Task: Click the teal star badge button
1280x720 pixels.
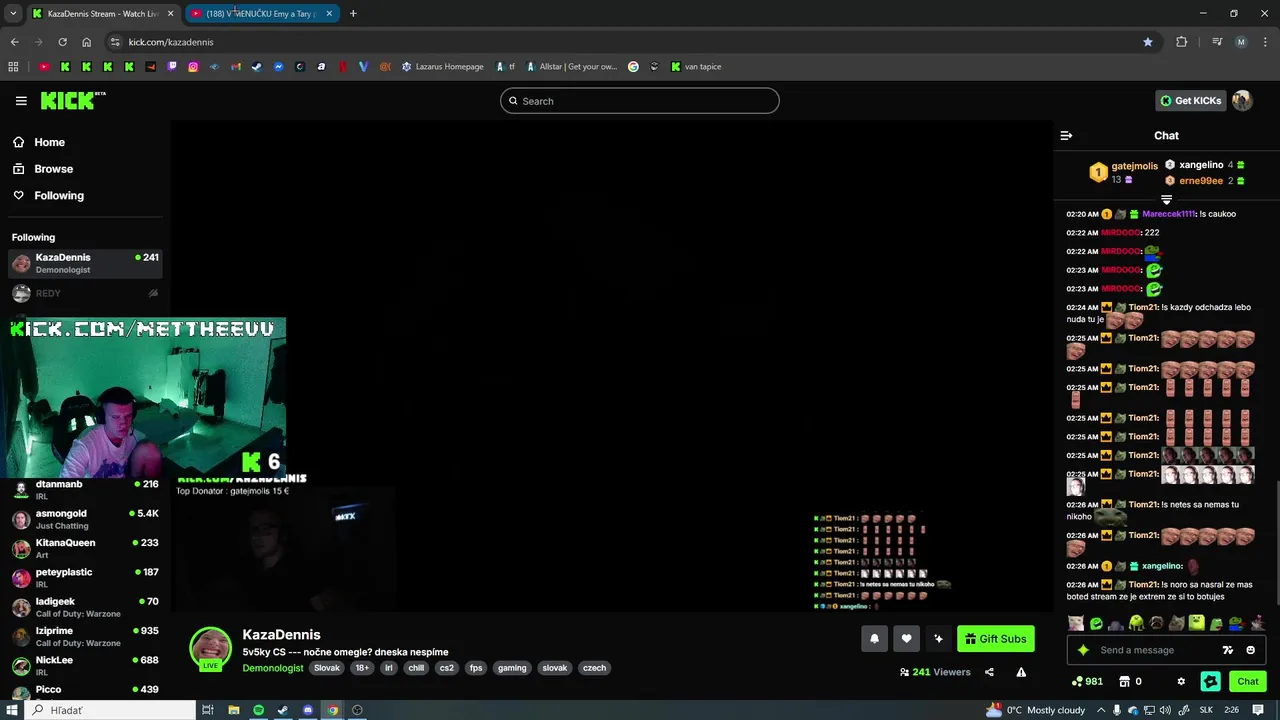Action: pyautogui.click(x=1211, y=682)
